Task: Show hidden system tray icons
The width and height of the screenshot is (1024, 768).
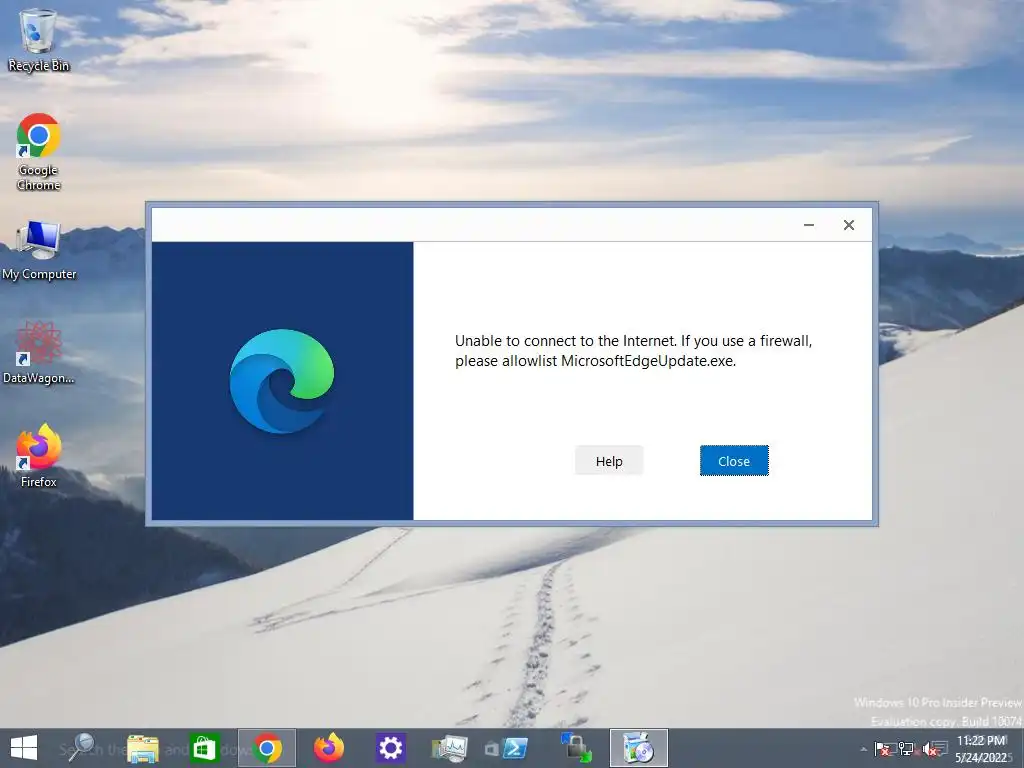Action: point(863,749)
